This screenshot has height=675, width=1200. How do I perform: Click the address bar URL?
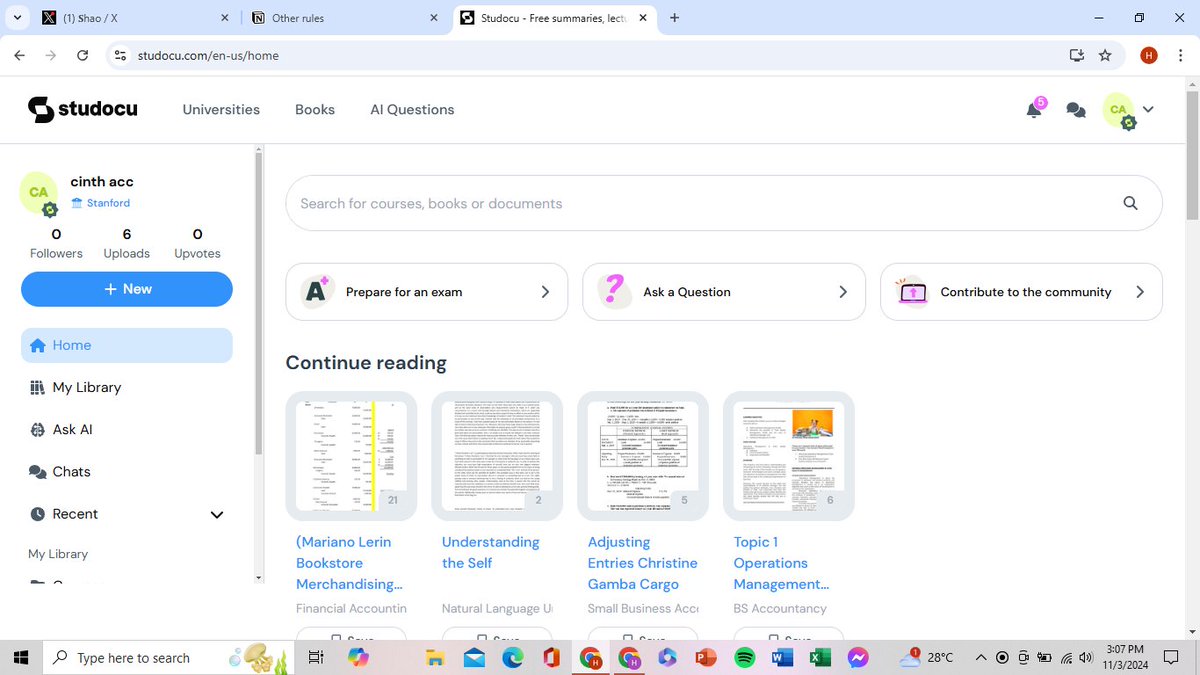[208, 56]
